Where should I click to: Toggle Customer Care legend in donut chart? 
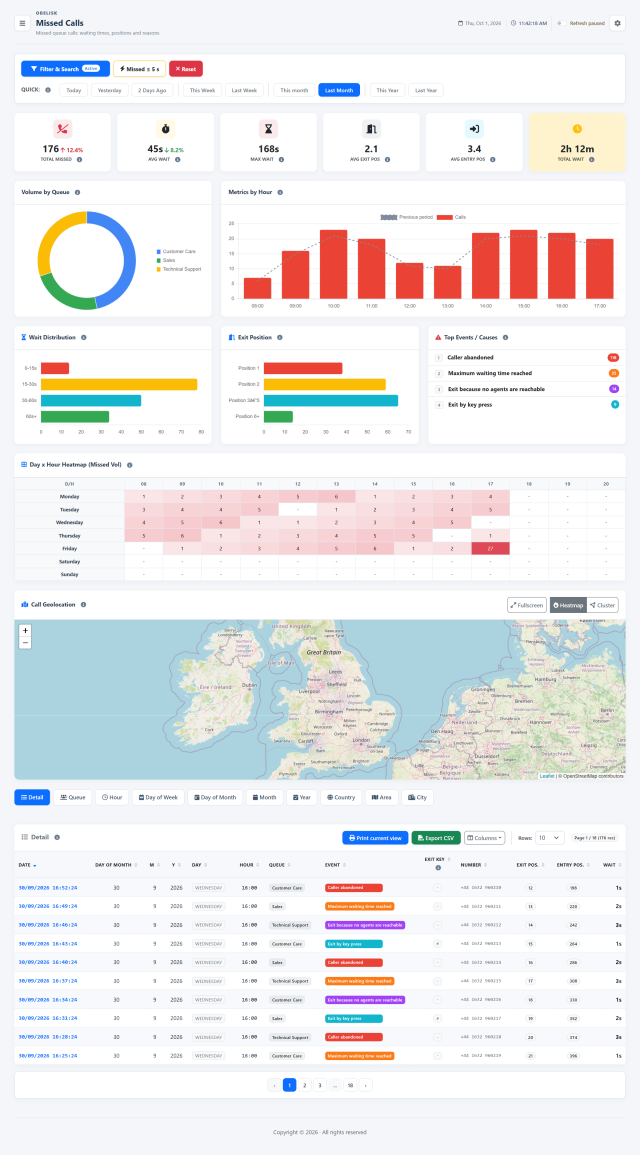click(175, 252)
